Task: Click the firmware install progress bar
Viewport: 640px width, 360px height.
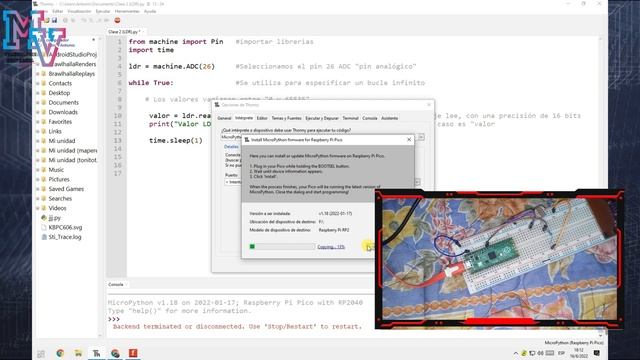Action: (282, 247)
